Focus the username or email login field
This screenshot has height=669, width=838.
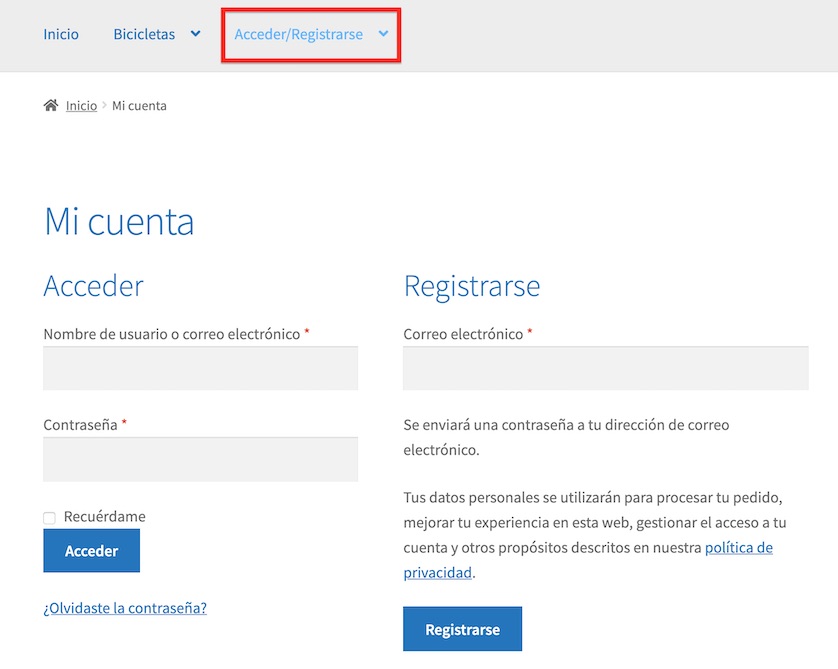[200, 368]
